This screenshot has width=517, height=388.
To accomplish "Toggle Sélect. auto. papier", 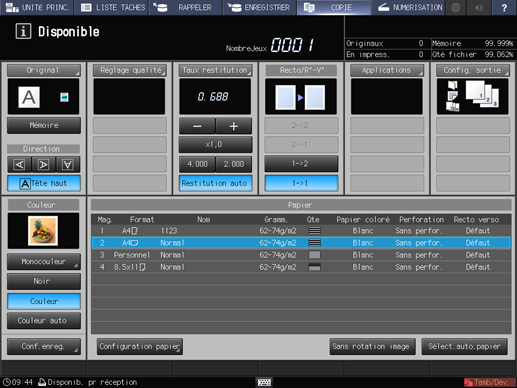I will tap(464, 347).
